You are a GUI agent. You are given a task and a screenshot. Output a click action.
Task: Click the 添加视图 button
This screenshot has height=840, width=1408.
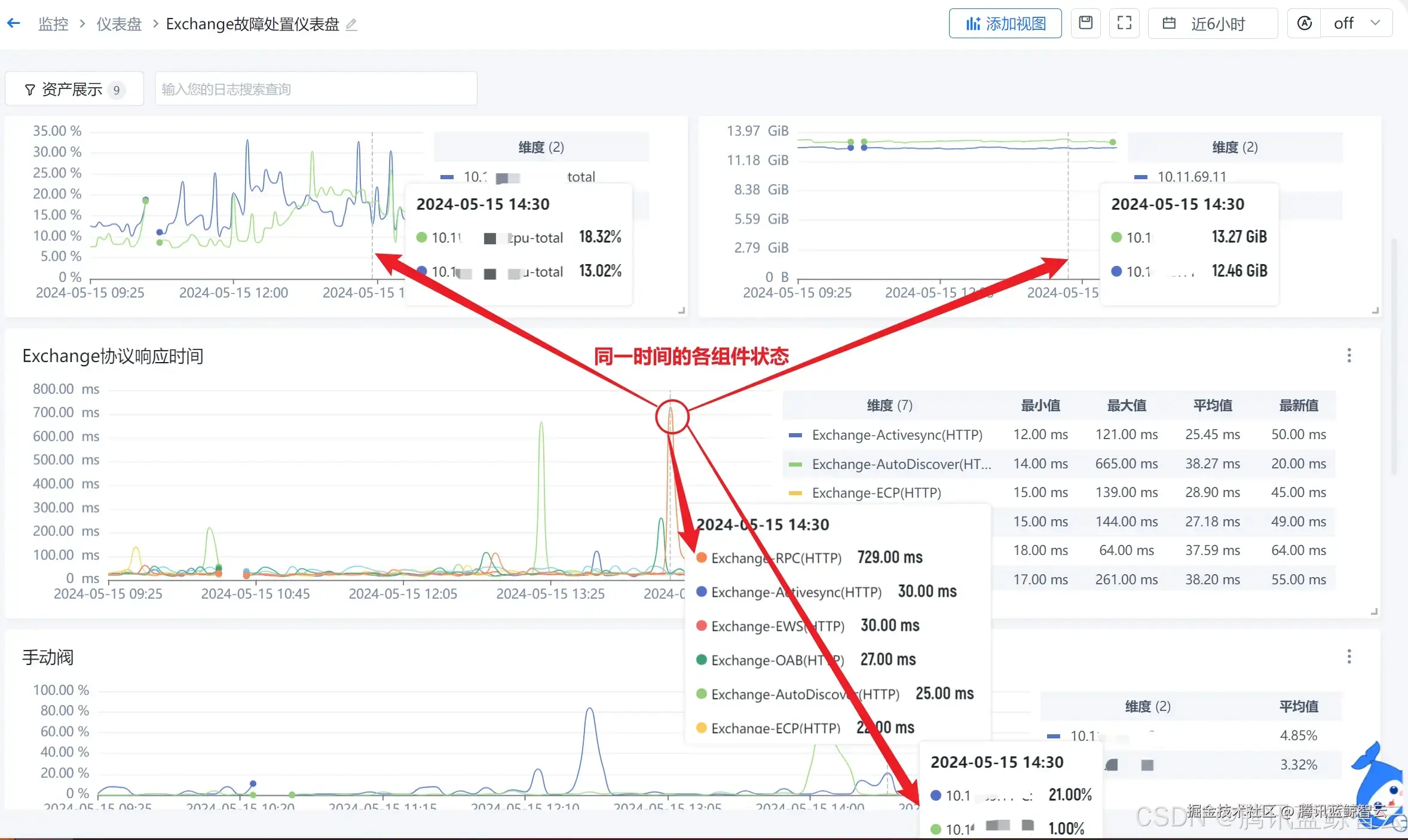(1005, 23)
